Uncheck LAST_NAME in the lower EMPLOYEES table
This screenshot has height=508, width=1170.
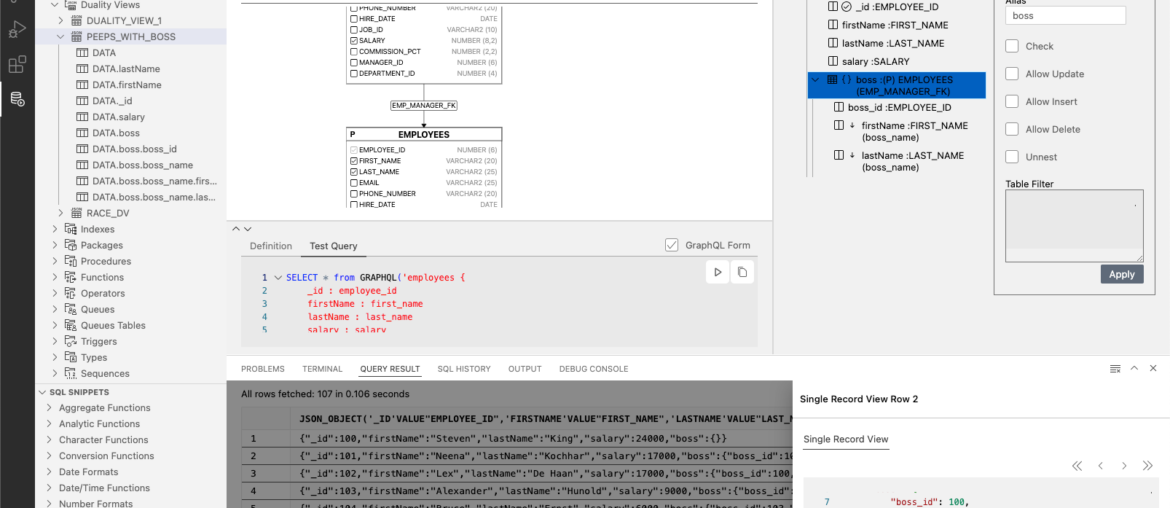point(354,172)
